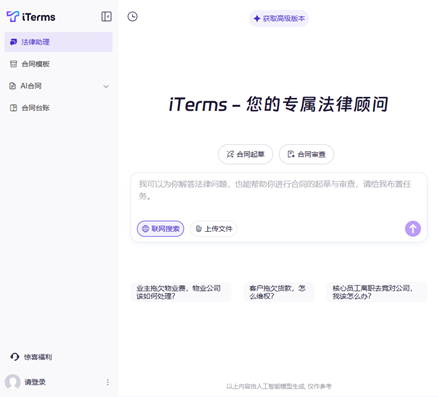Viewport: 439px width, 397px height.
Task: Open 合同模板 in sidebar
Action: 58,64
